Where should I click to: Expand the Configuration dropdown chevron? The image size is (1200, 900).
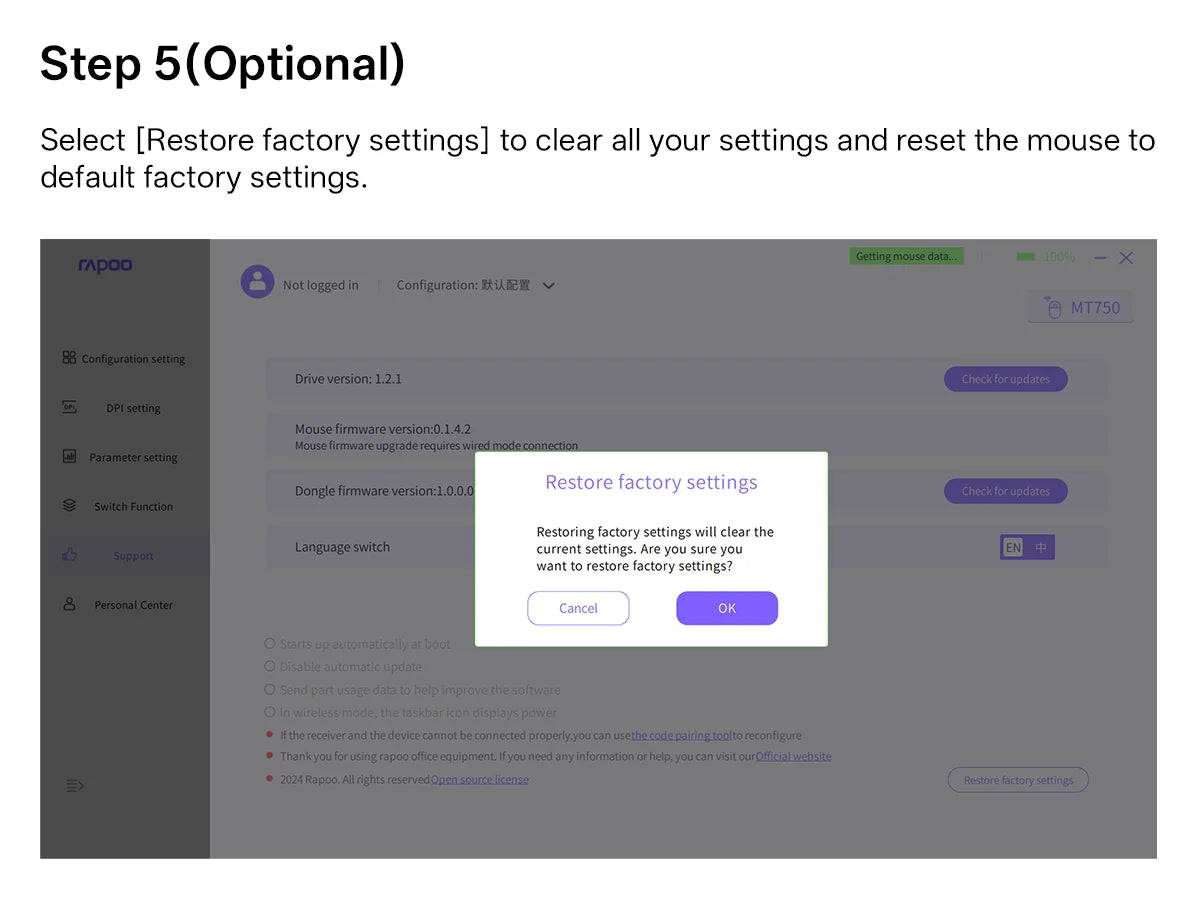pos(548,285)
